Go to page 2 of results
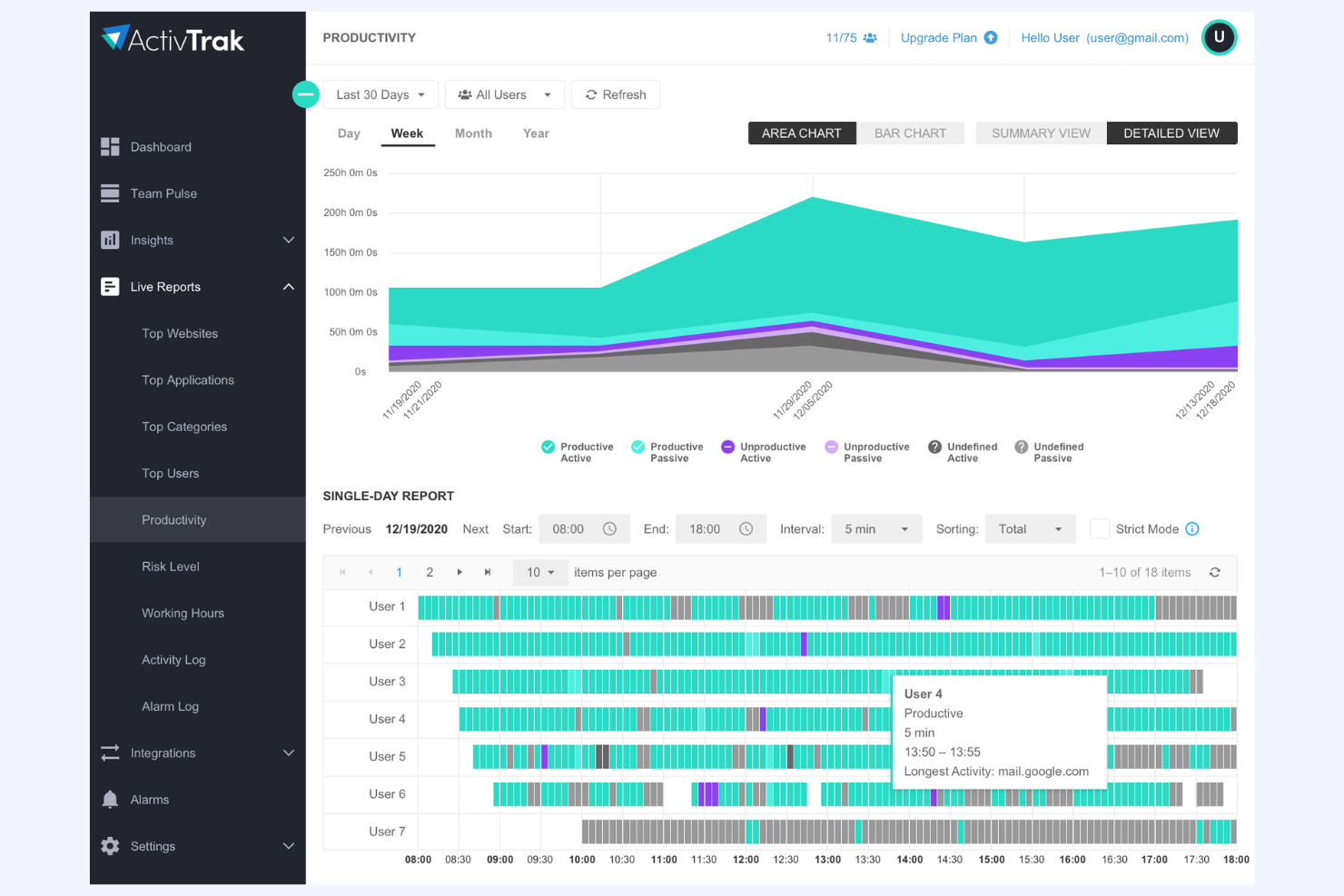The width and height of the screenshot is (1344, 896). (430, 572)
